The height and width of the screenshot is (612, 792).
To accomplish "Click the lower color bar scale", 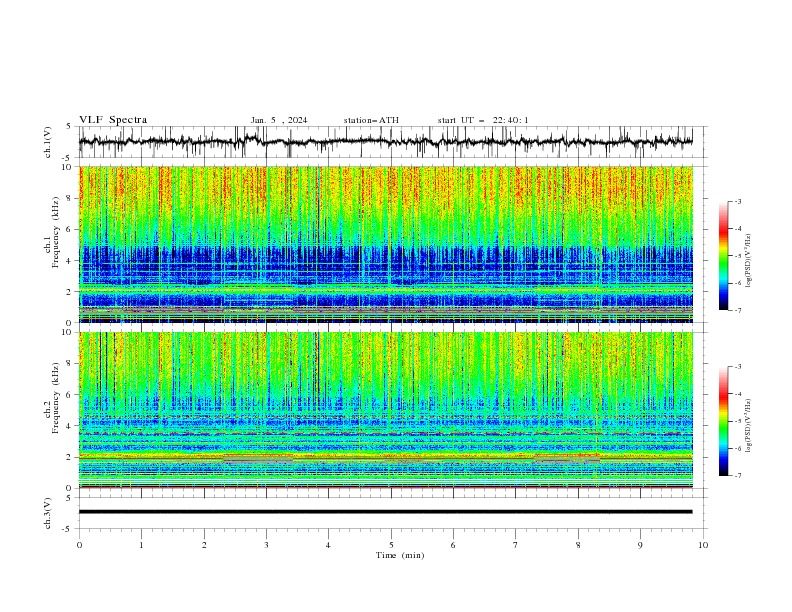I will pyautogui.click(x=724, y=421).
